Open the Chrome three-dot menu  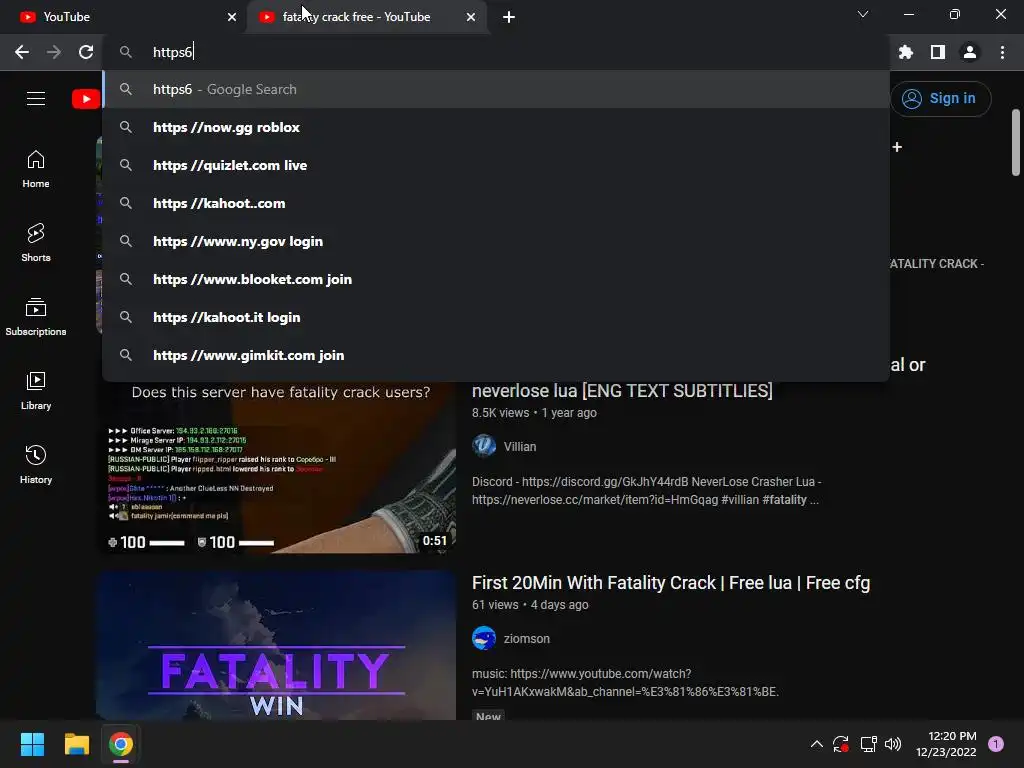(1002, 52)
